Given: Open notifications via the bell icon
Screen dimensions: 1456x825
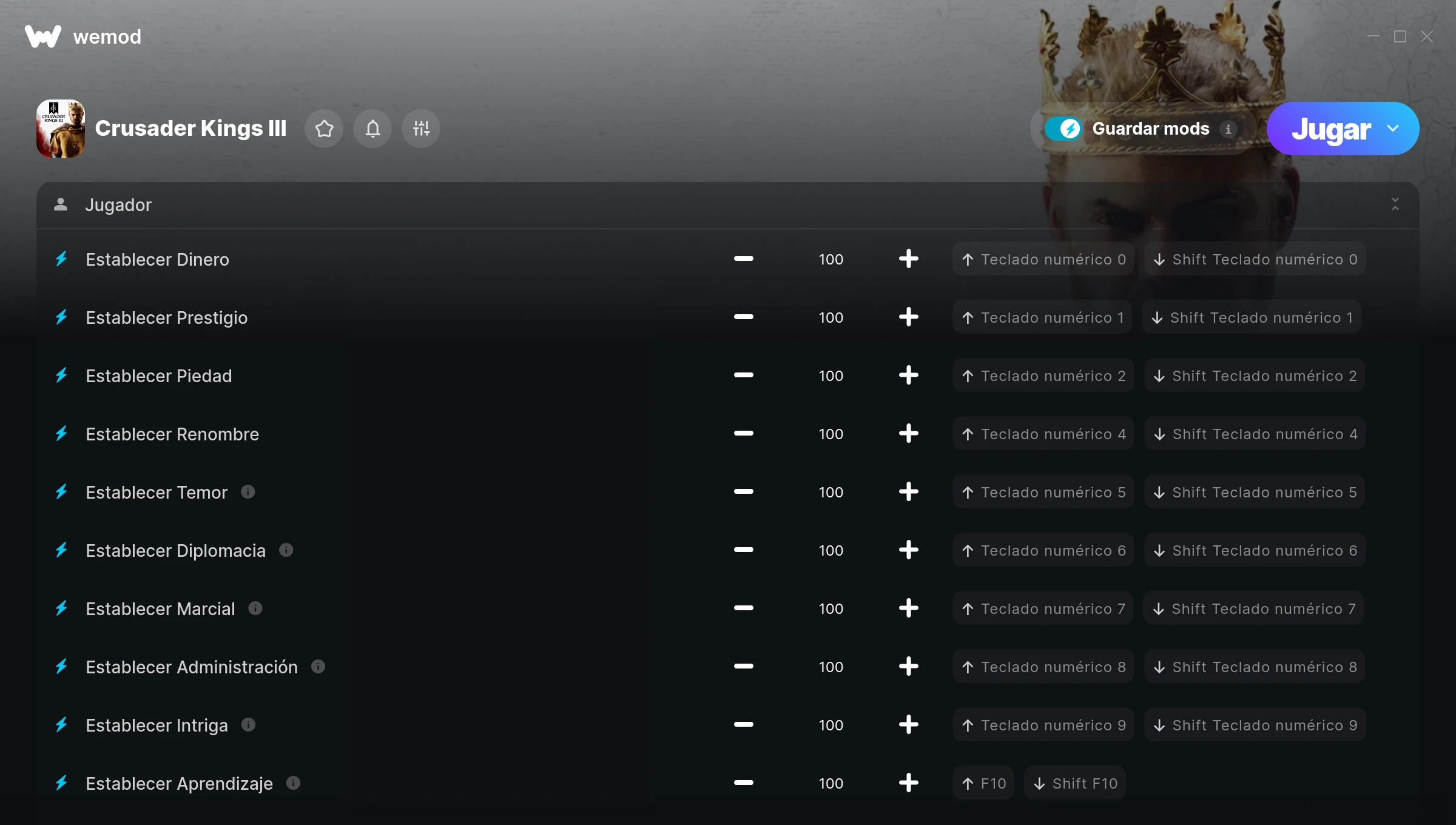Looking at the screenshot, I should click(372, 129).
